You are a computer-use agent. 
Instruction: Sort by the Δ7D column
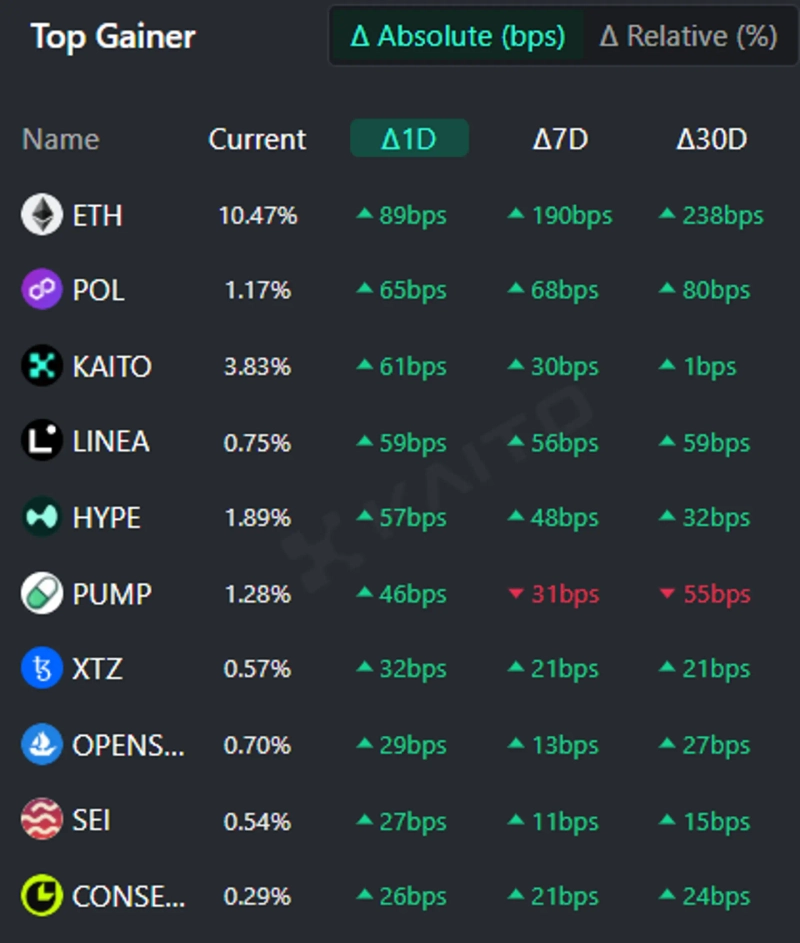tap(560, 139)
